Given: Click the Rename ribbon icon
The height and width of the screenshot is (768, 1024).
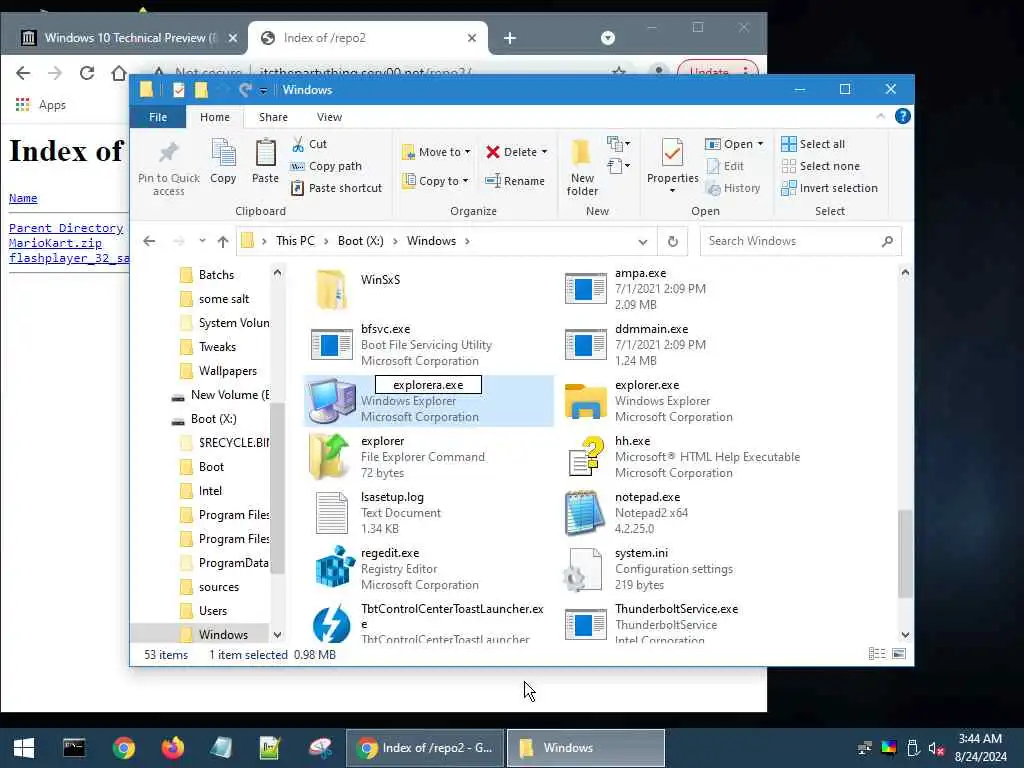Looking at the screenshot, I should (x=493, y=181).
